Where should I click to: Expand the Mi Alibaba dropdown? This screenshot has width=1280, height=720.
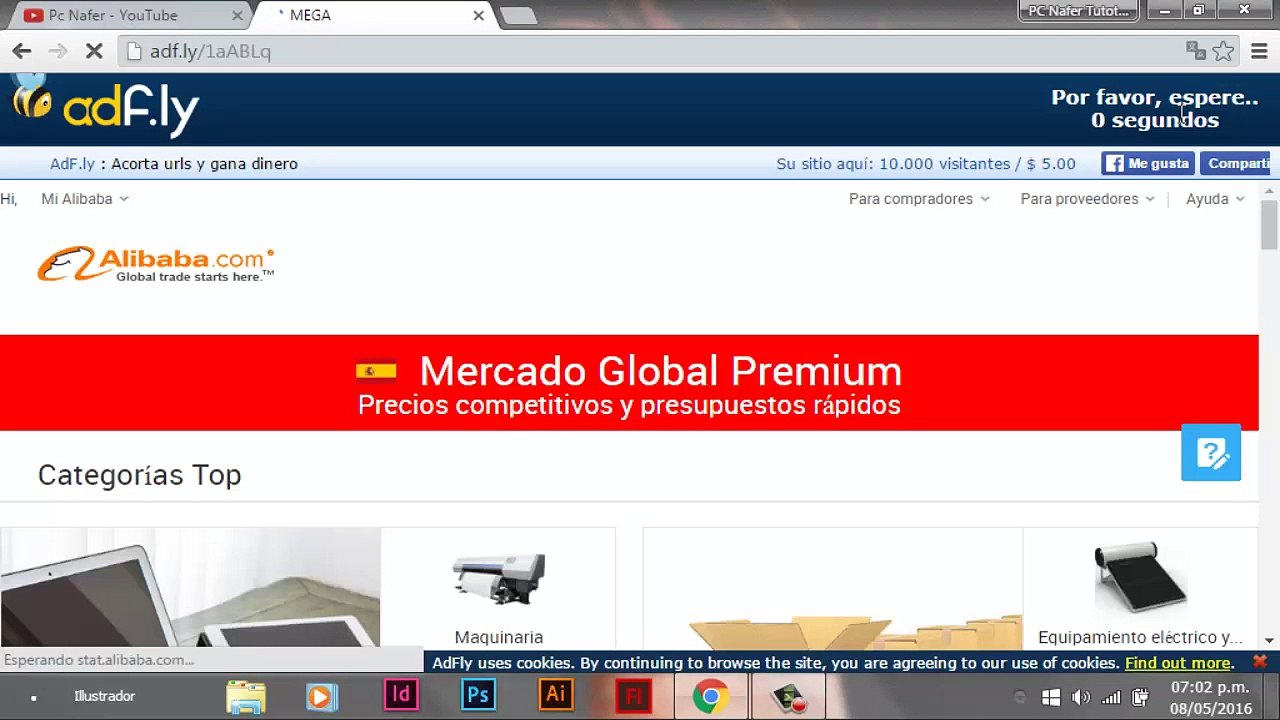[85, 199]
